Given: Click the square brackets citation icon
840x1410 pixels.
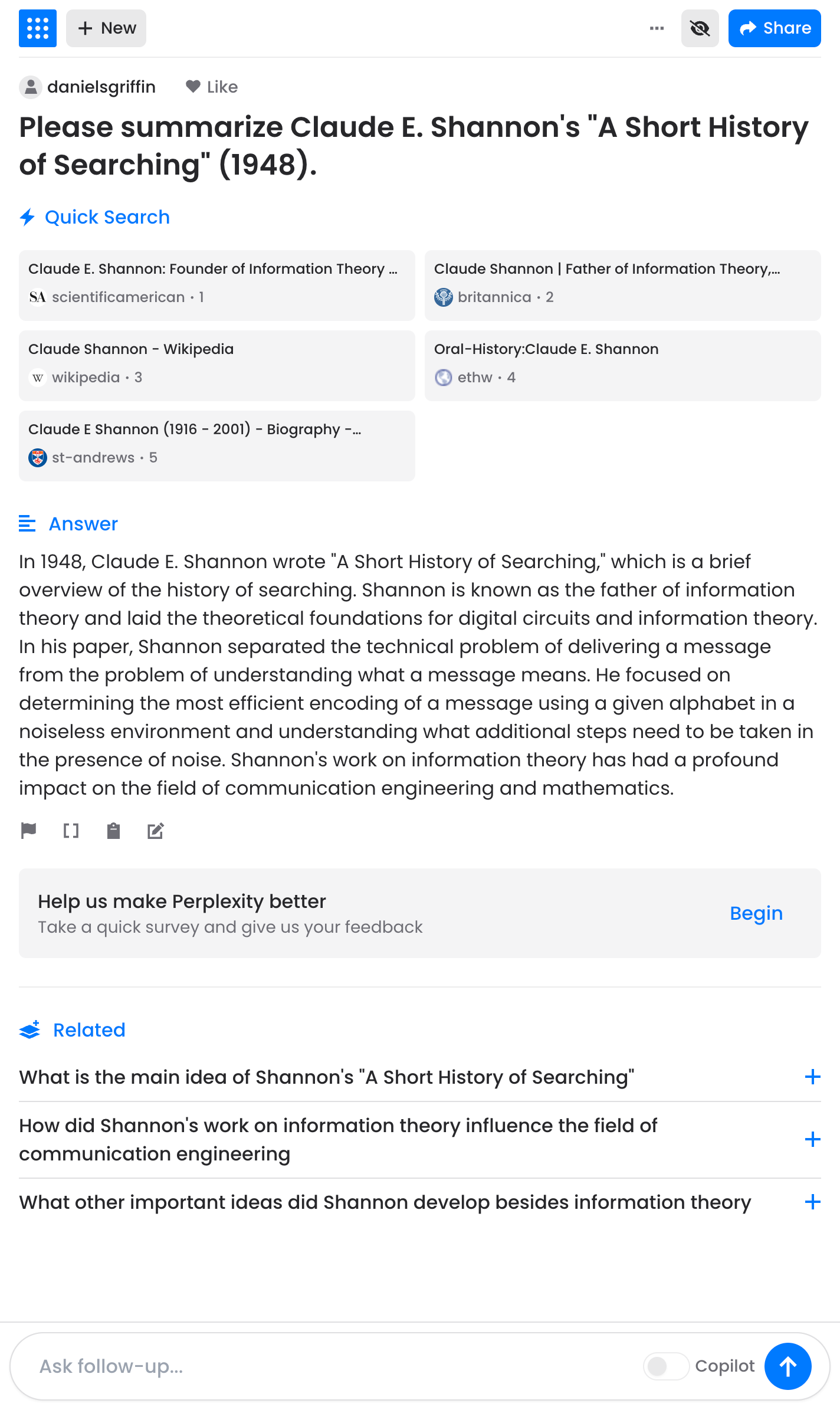Looking at the screenshot, I should pos(71,831).
